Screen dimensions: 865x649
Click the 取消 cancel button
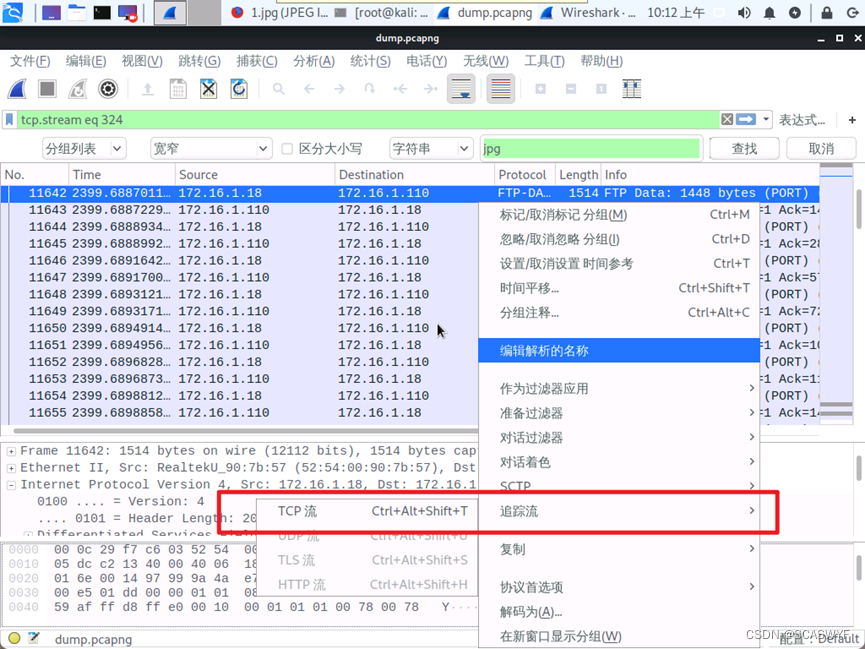pos(821,148)
